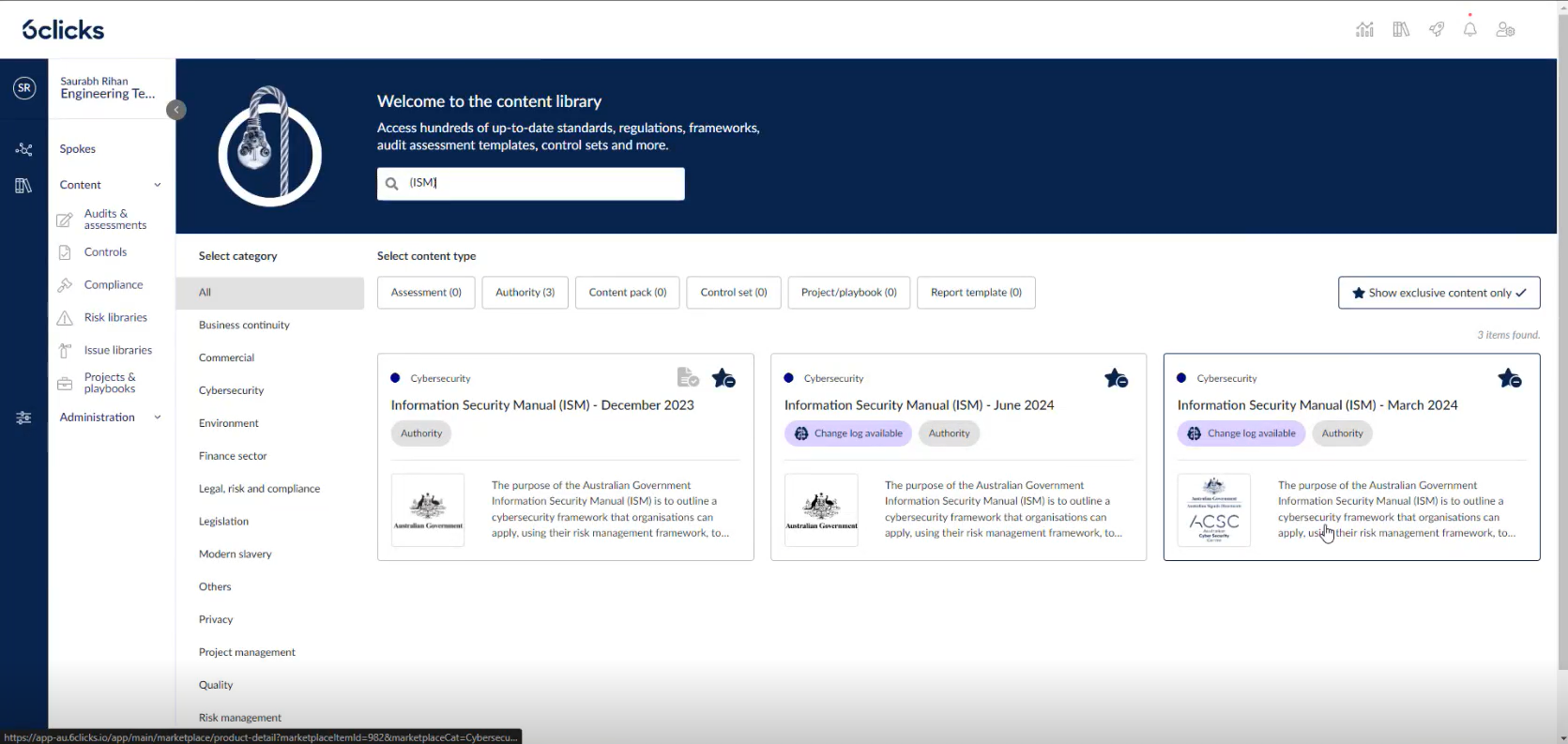Collapse the sidebar with arrow button
The height and width of the screenshot is (744, 1568).
pos(175,110)
